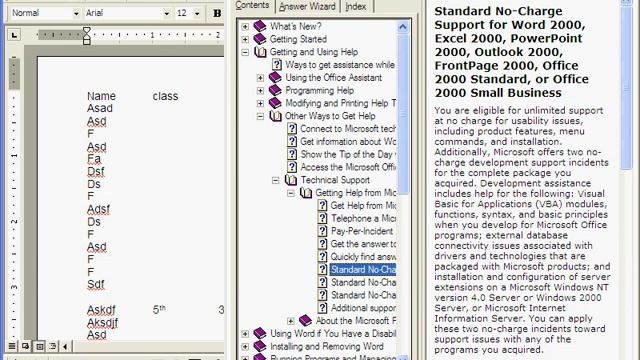Open the Font Size dropdown showing 12
The height and width of the screenshot is (360, 640).
coord(198,13)
